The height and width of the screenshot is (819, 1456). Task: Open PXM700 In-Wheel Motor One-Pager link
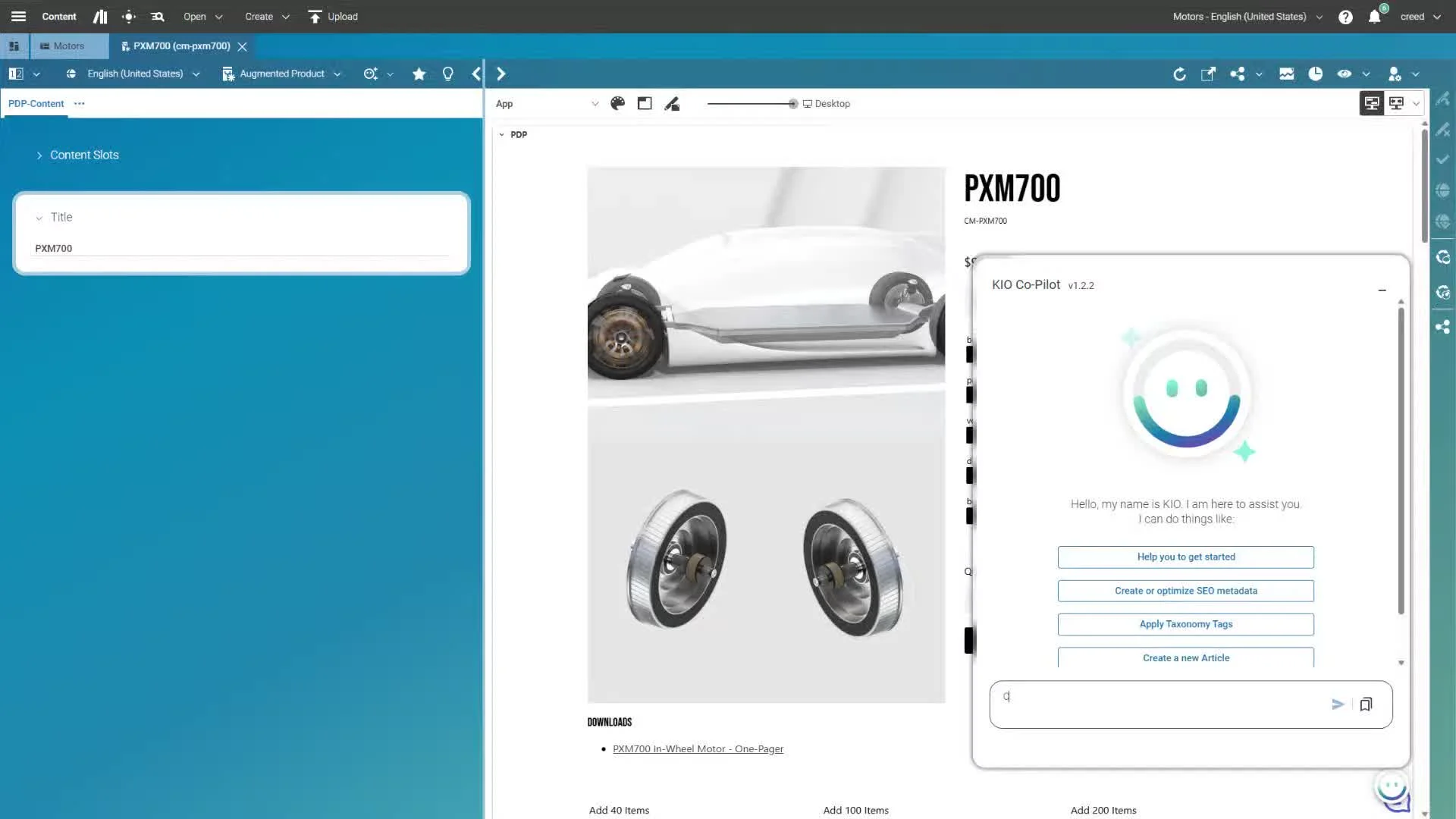click(698, 749)
